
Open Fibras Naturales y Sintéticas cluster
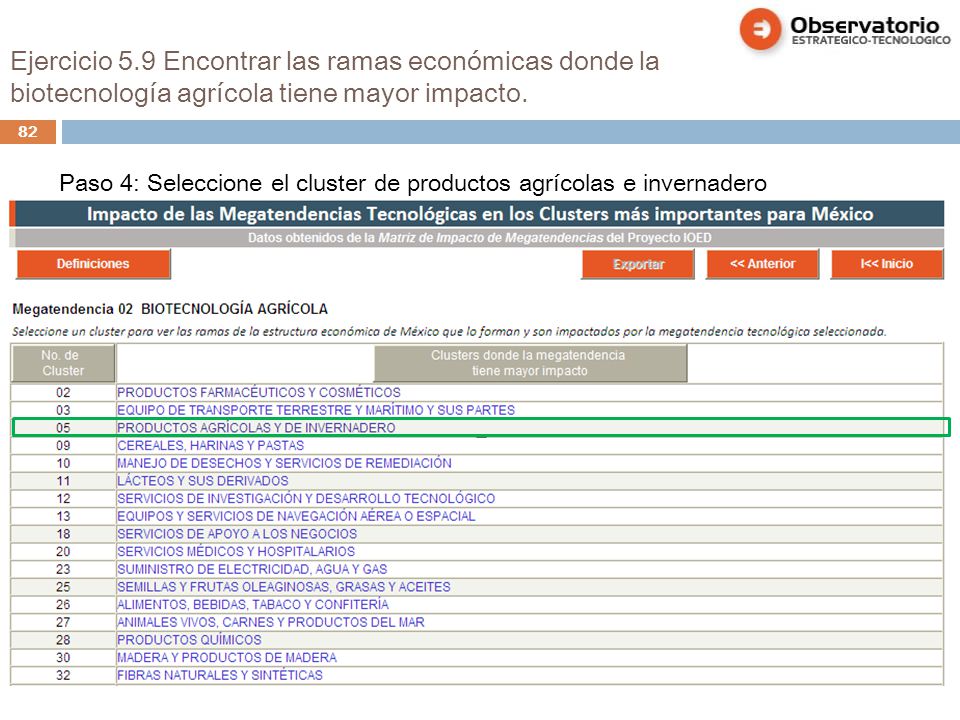(220, 676)
